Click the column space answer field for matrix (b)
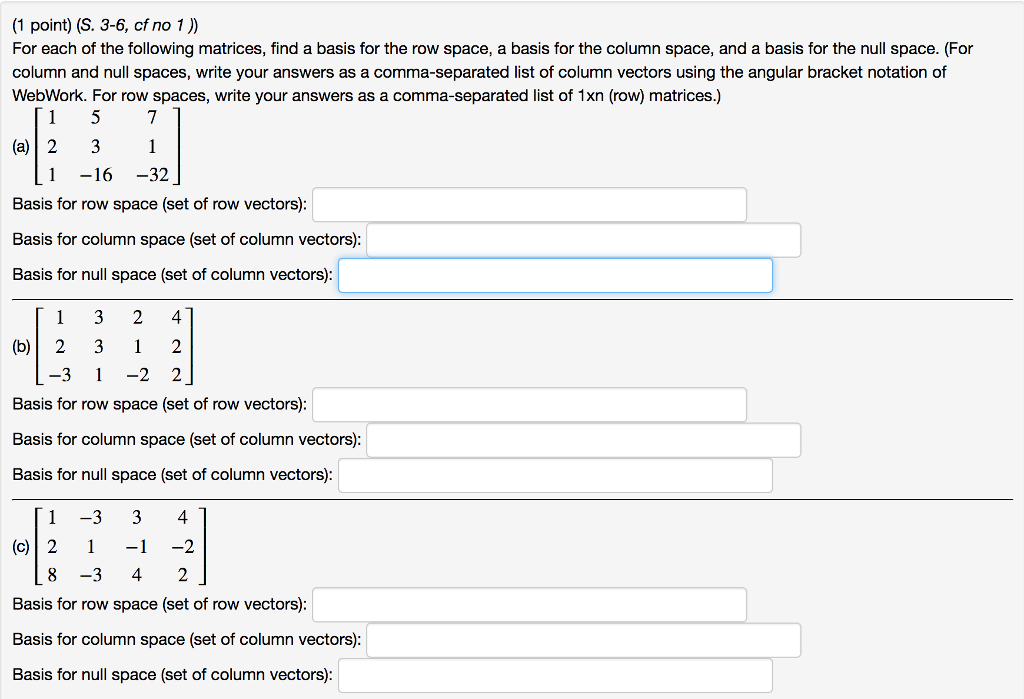 pos(584,439)
